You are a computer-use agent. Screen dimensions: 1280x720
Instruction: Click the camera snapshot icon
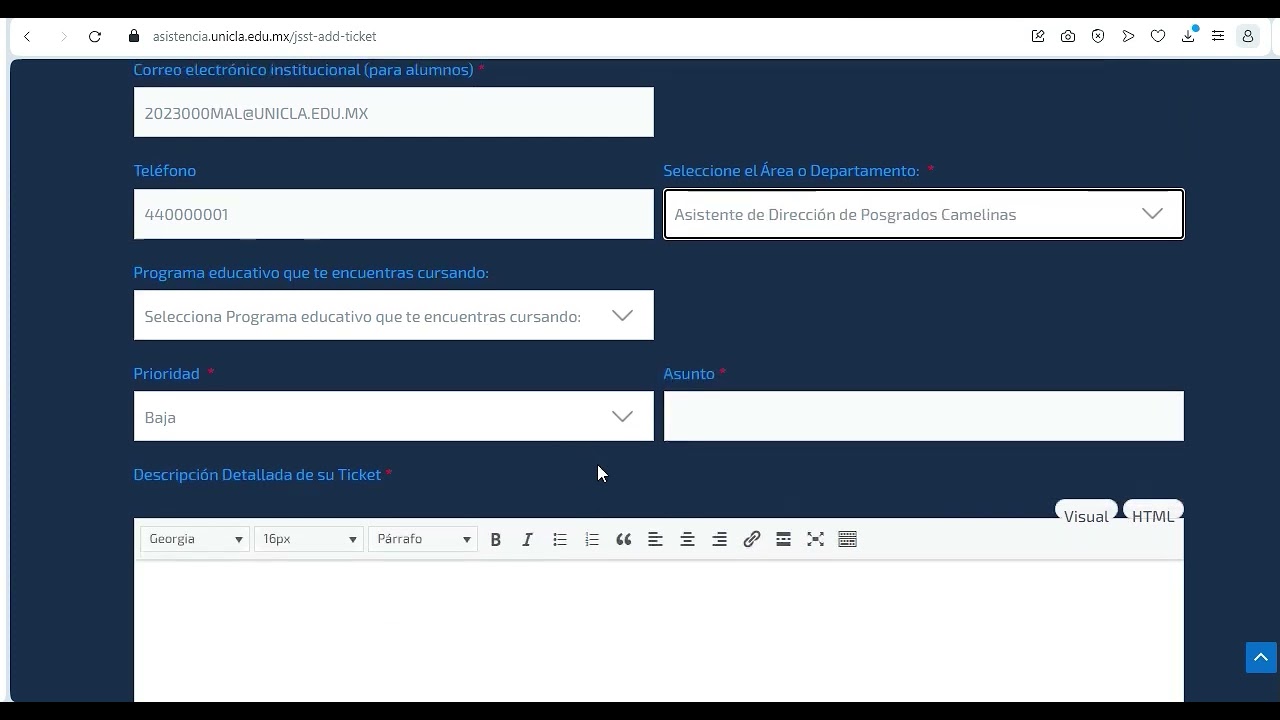click(1068, 36)
